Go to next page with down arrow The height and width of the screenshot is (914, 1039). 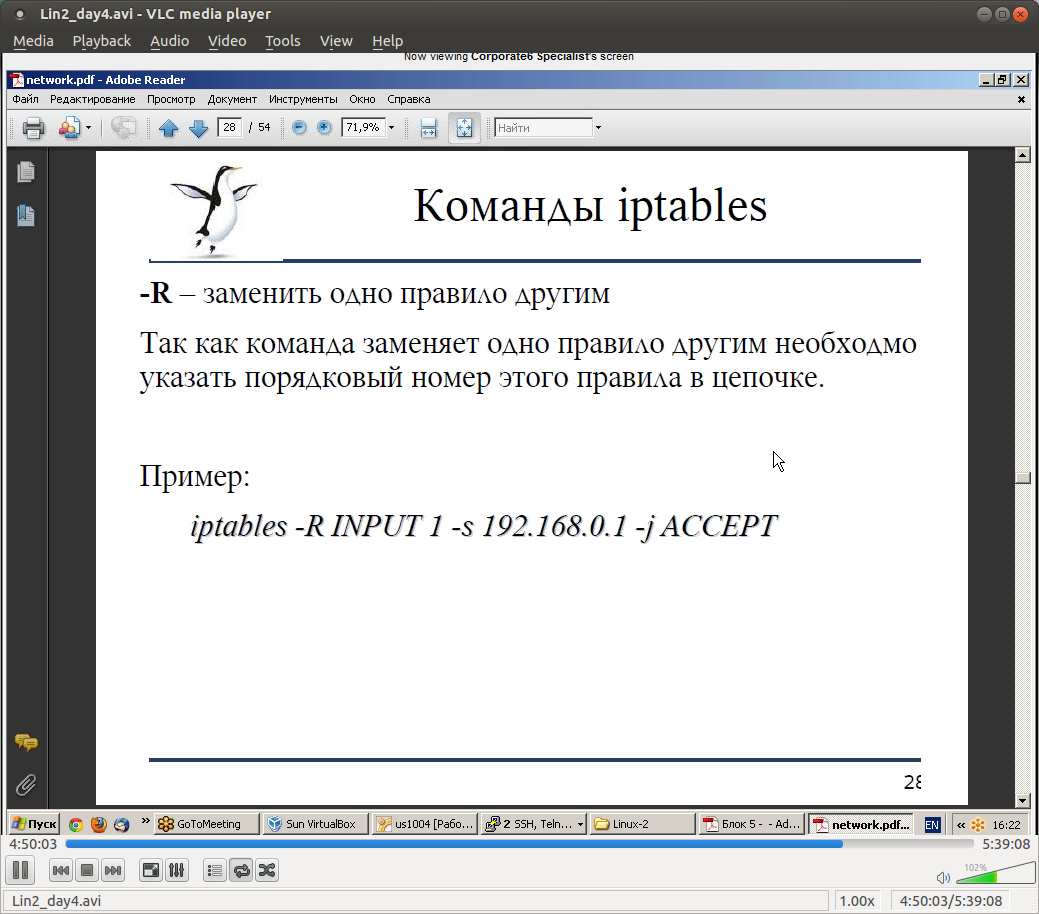pos(198,127)
